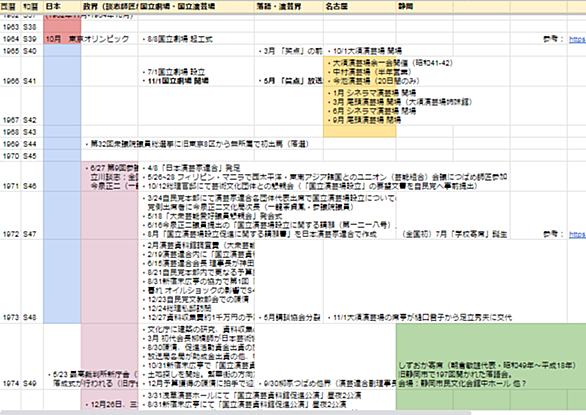Select the 1970 year cell
Screen dimensions: 586x415
click(x=10, y=156)
